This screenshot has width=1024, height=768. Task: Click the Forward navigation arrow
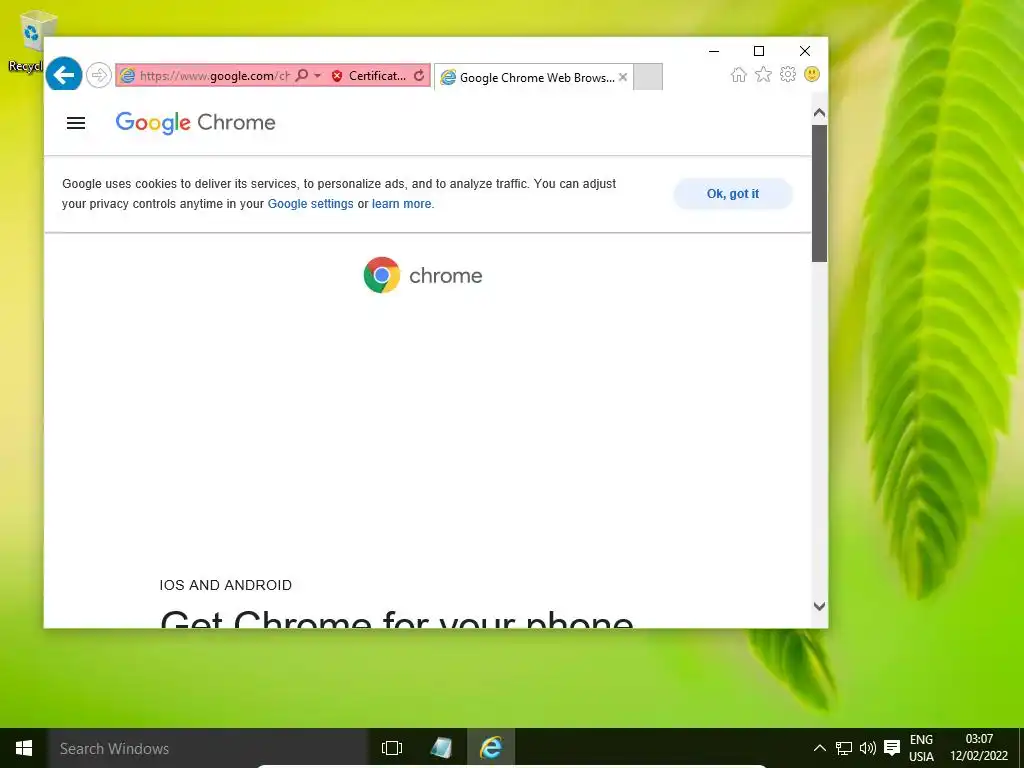(99, 75)
